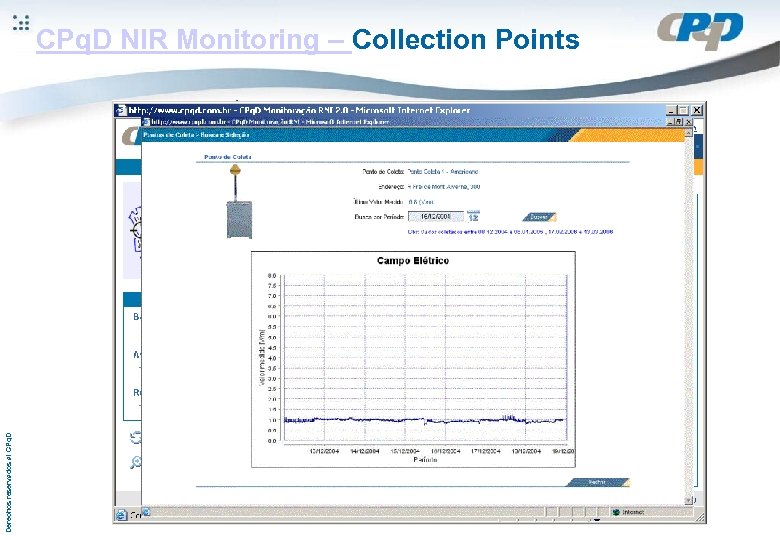Image resolution: width=780 pixels, height=540 pixels.
Task: Click the IE page icon in the inner popup title bar
Action: click(x=146, y=122)
